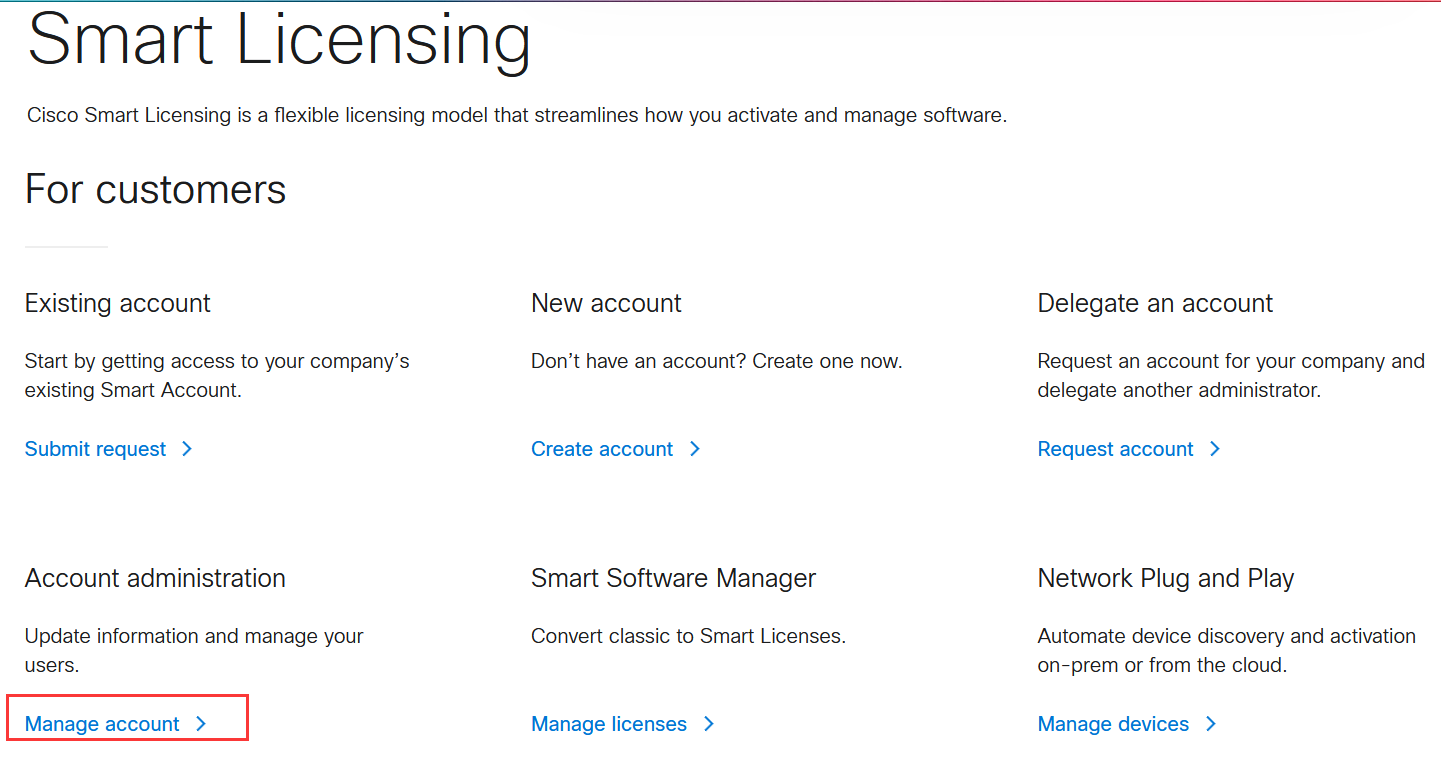Click chevron arrow beside Submit request

pos(187,449)
